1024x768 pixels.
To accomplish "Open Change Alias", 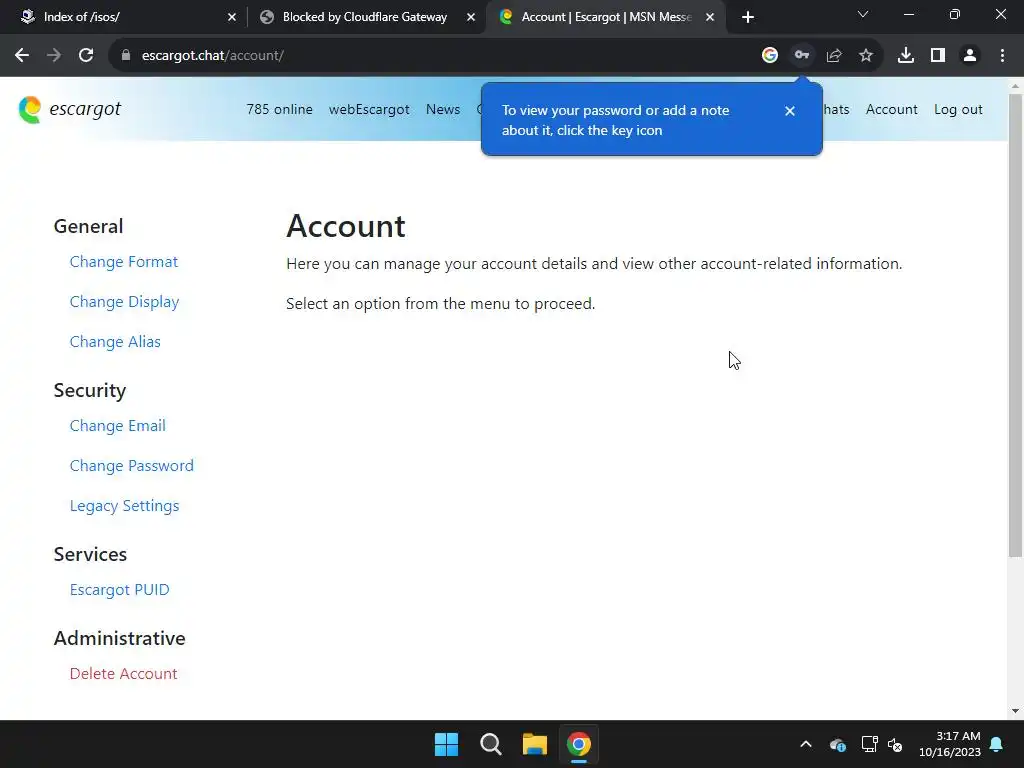I will pyautogui.click(x=115, y=342).
